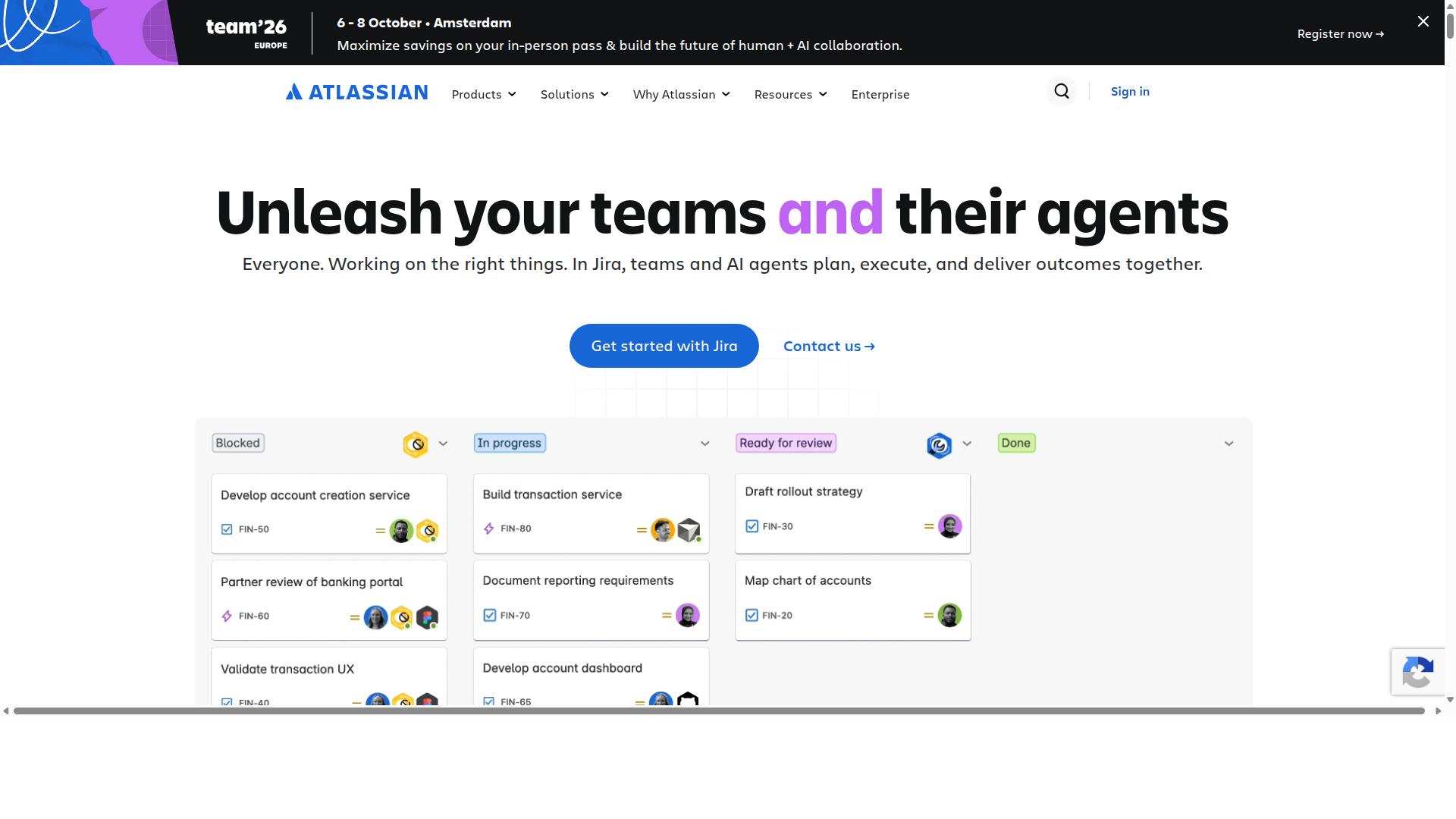1456x819 pixels.
Task: Click the task checkbox icon on FIN-30
Action: click(752, 526)
